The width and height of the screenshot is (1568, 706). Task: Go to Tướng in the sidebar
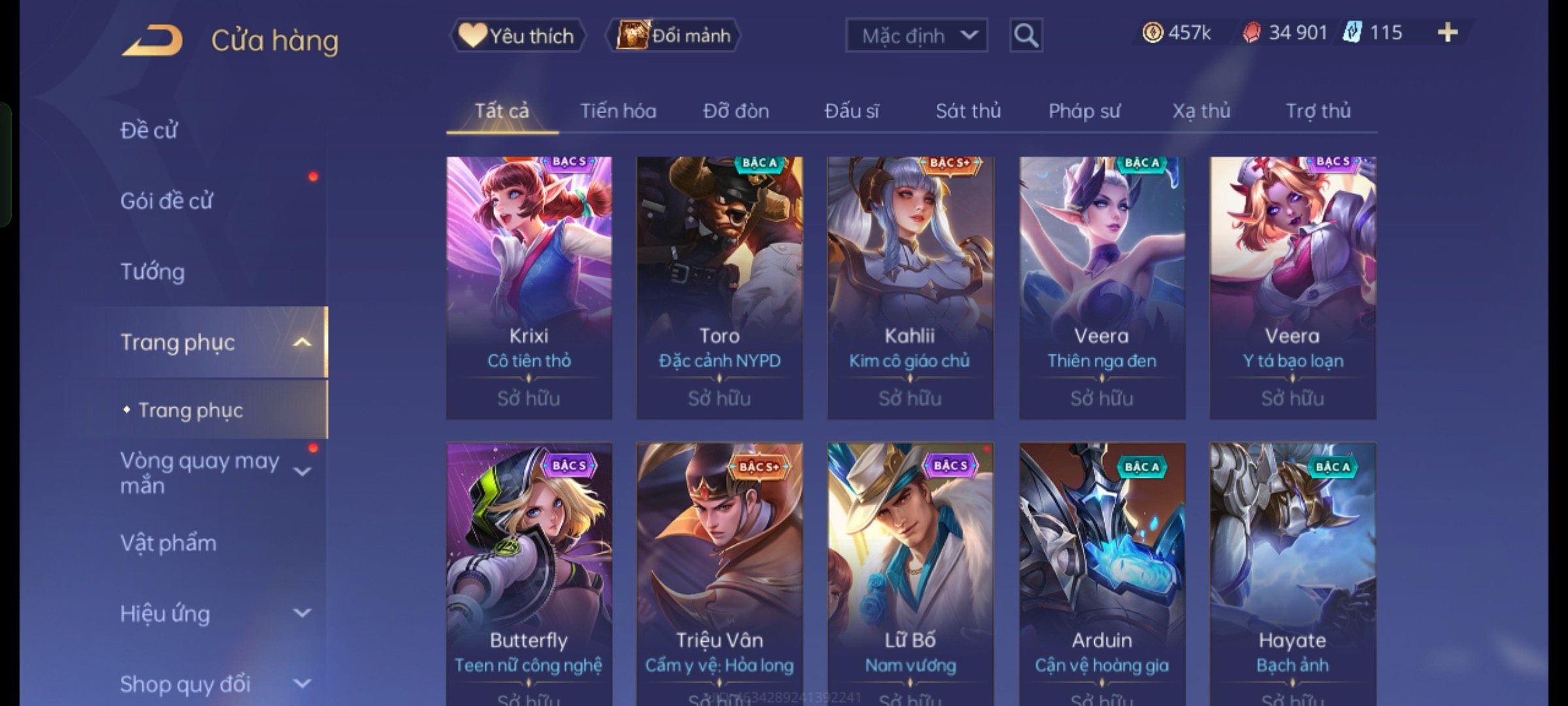click(x=152, y=271)
